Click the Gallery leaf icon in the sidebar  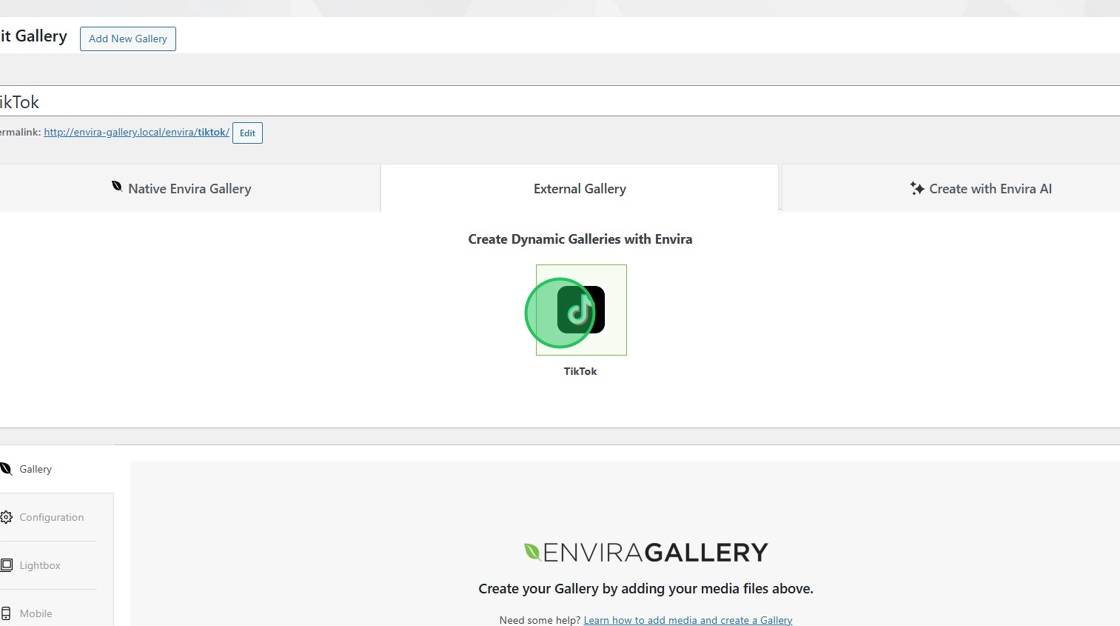tap(6, 468)
